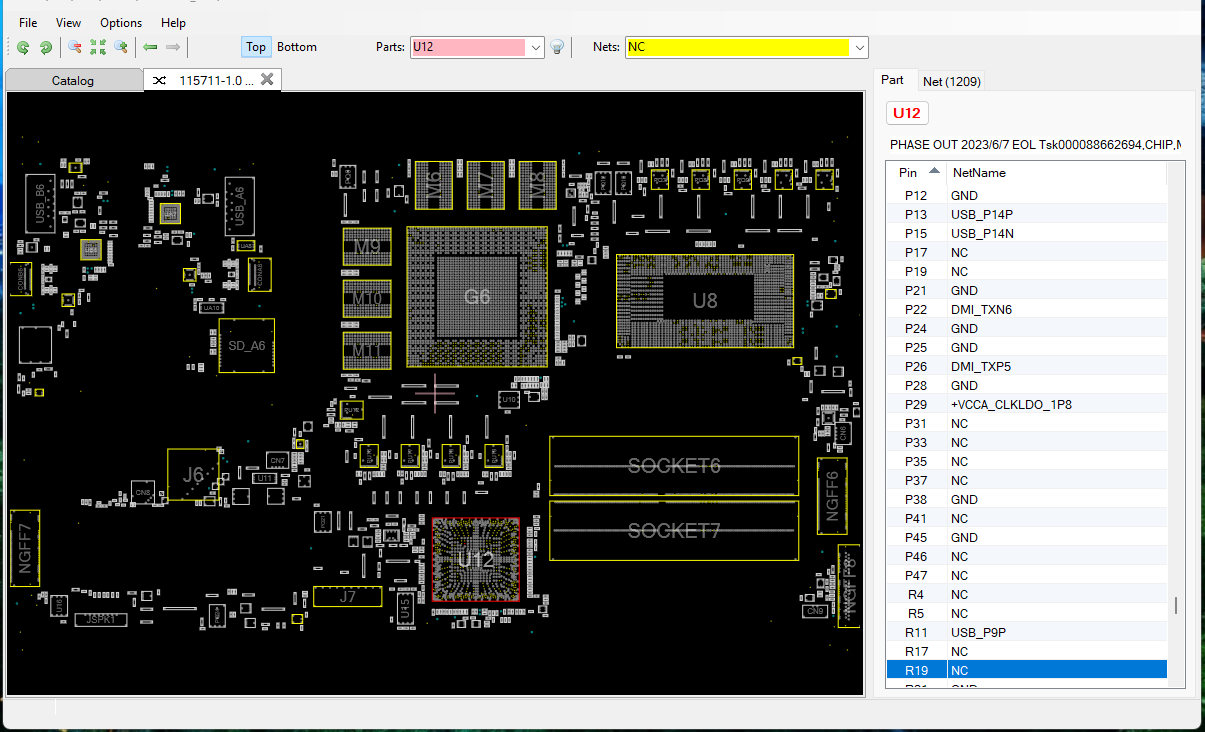The height and width of the screenshot is (732, 1205).
Task: Switch to the Net (1209) tab
Action: coord(951,81)
